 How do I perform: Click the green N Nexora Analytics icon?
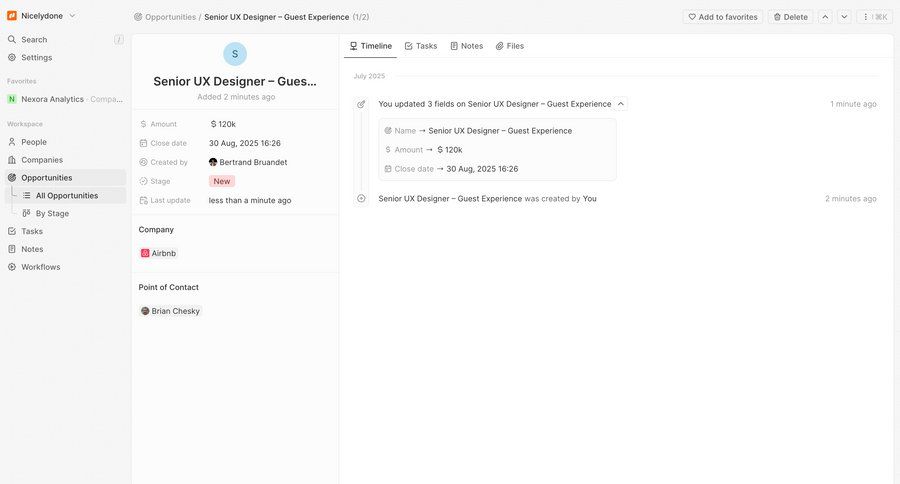[11, 99]
